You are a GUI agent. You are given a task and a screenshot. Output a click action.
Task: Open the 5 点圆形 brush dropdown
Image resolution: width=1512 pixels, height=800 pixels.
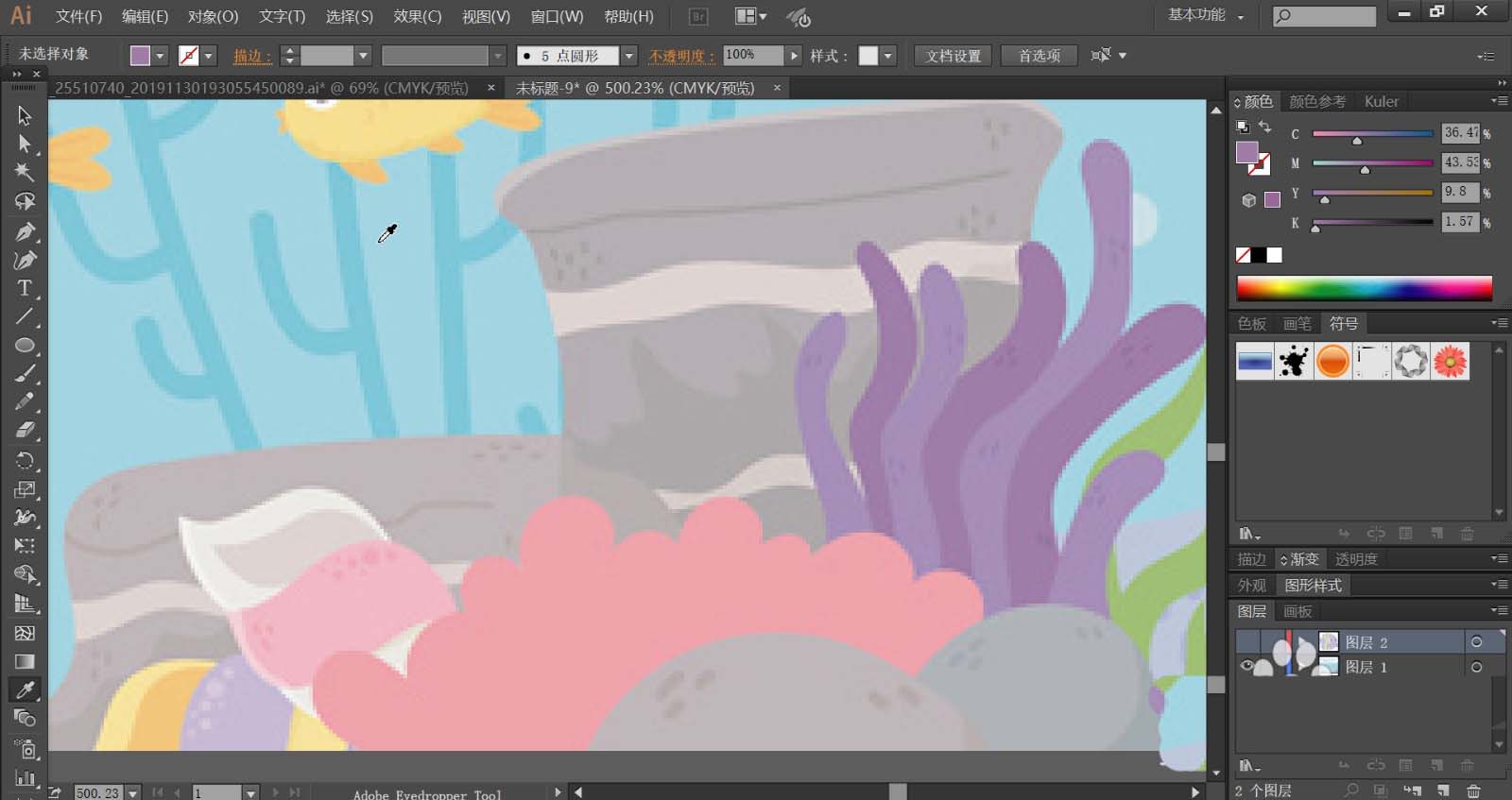coord(628,56)
